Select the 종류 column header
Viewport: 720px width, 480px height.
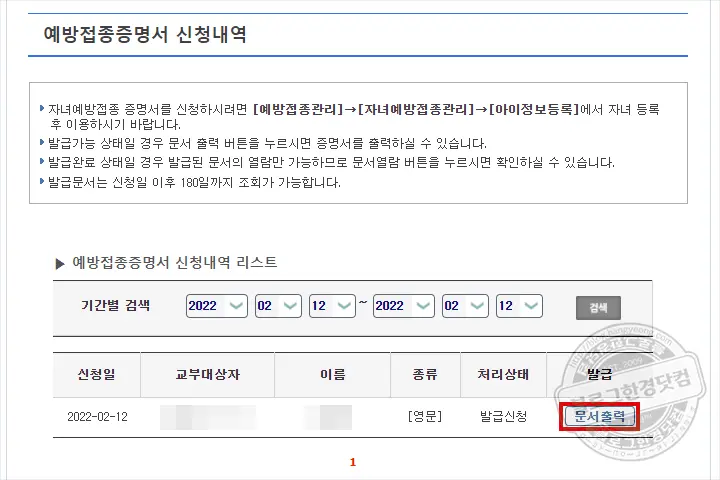pos(425,374)
